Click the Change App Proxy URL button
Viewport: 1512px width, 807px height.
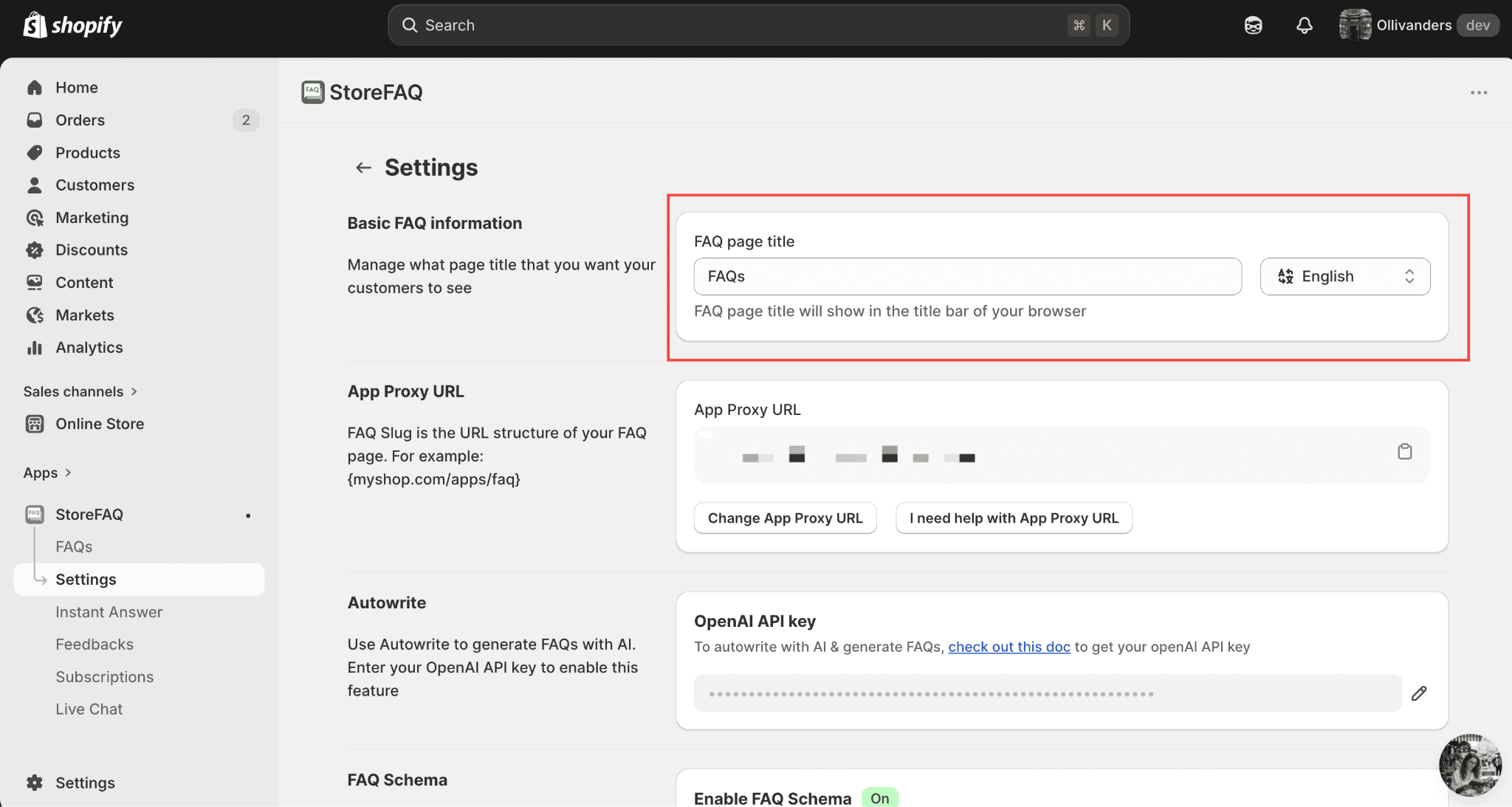point(785,518)
